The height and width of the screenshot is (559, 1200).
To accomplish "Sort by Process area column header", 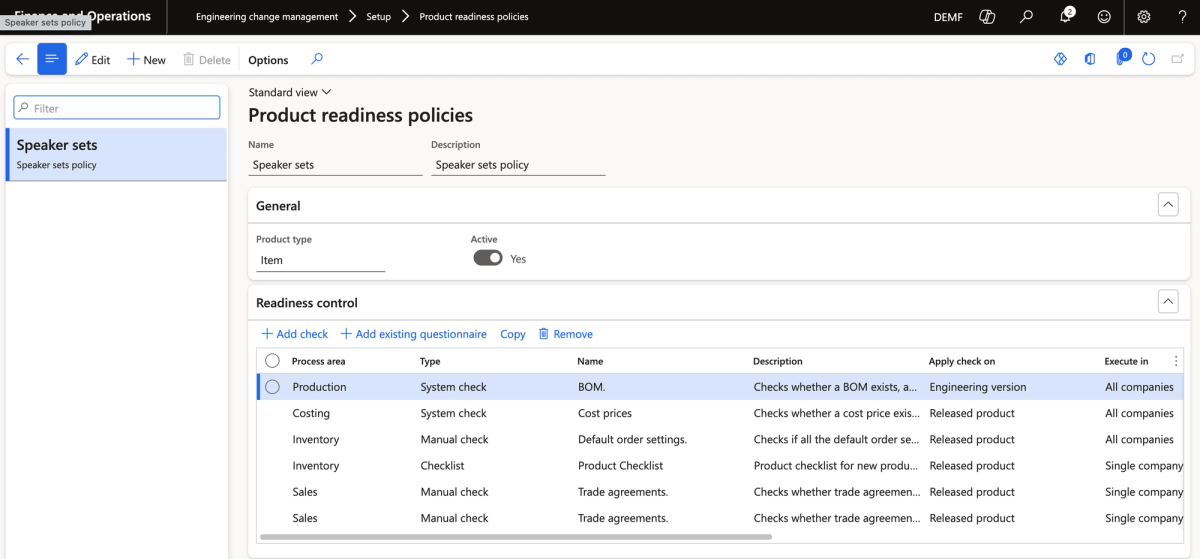I will [318, 361].
